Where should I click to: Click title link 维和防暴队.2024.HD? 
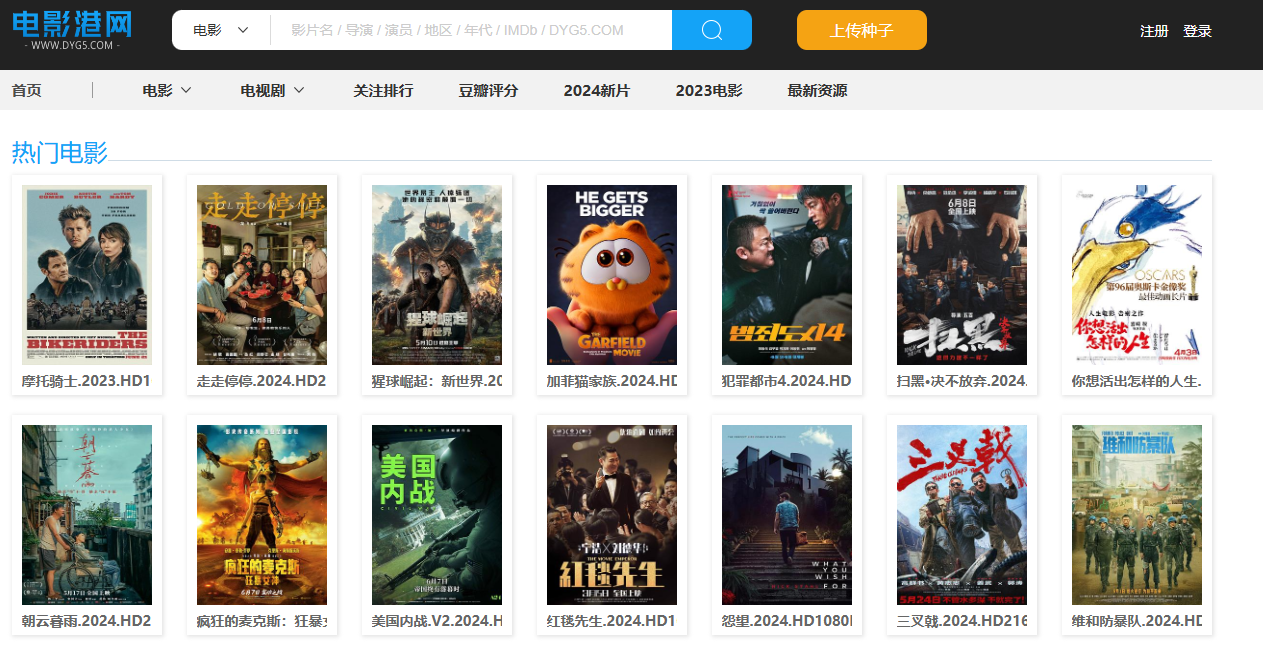click(1137, 621)
